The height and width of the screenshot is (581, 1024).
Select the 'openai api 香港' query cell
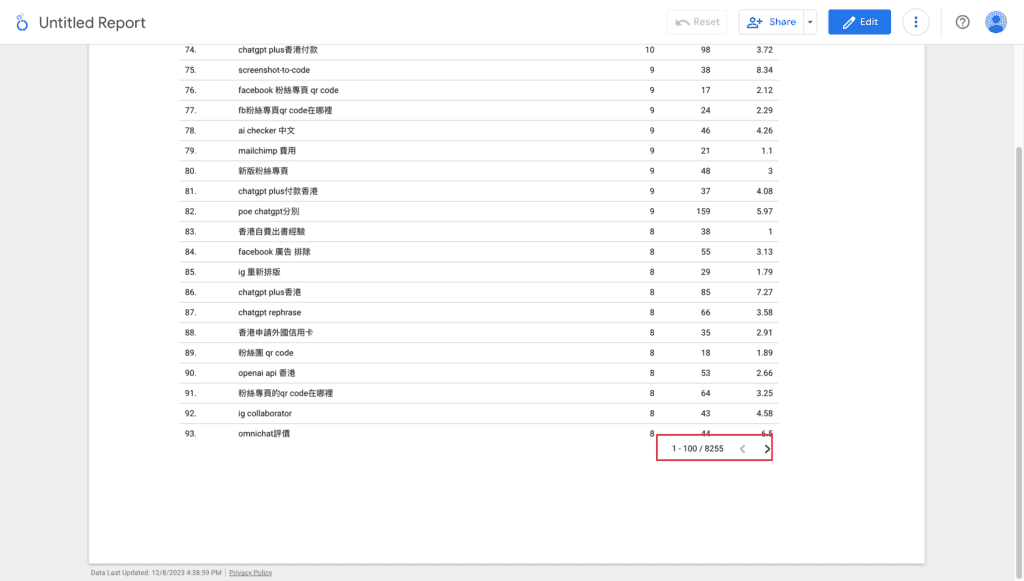tap(266, 373)
